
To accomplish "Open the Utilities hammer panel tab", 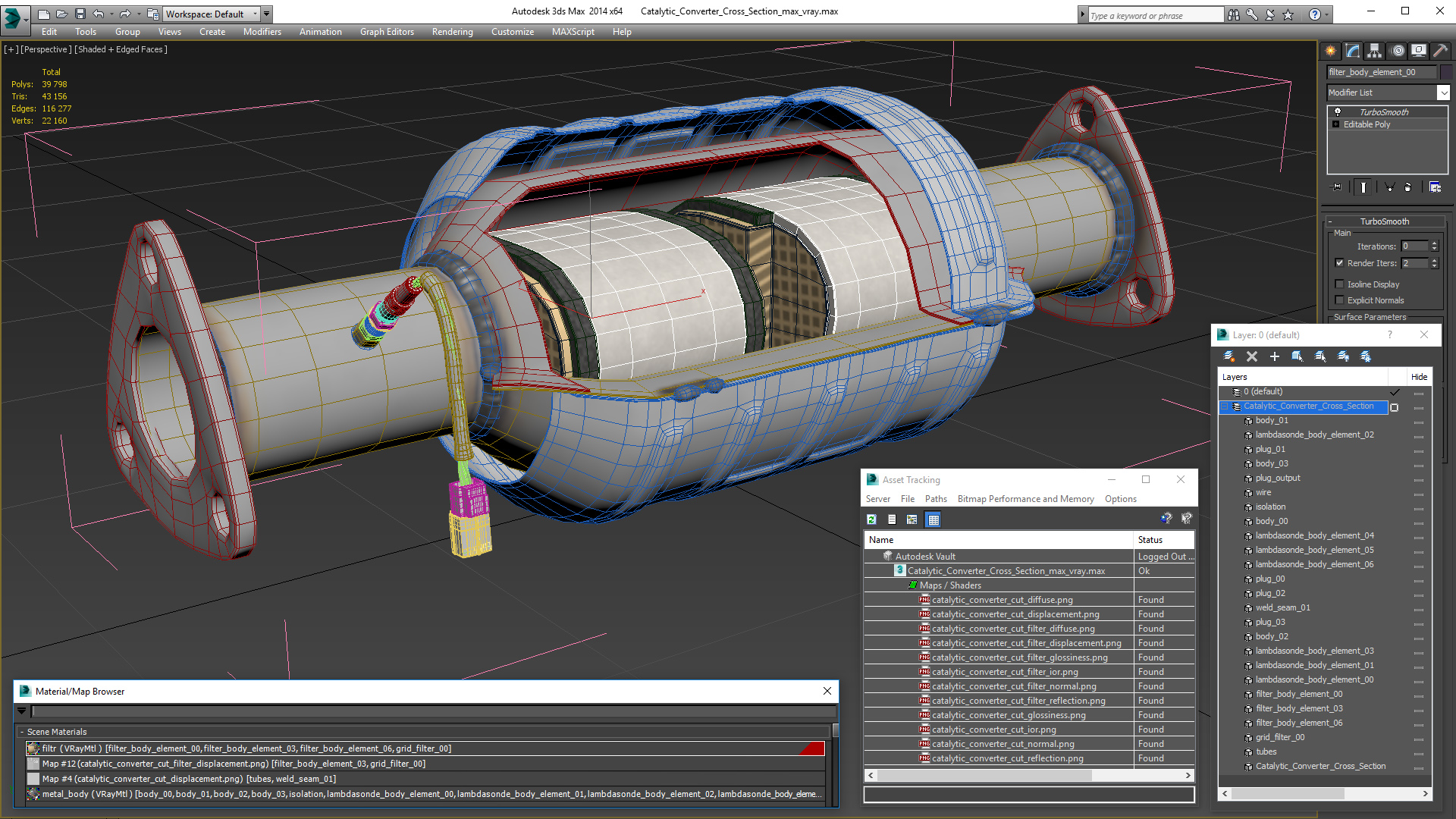I will pos(1440,51).
